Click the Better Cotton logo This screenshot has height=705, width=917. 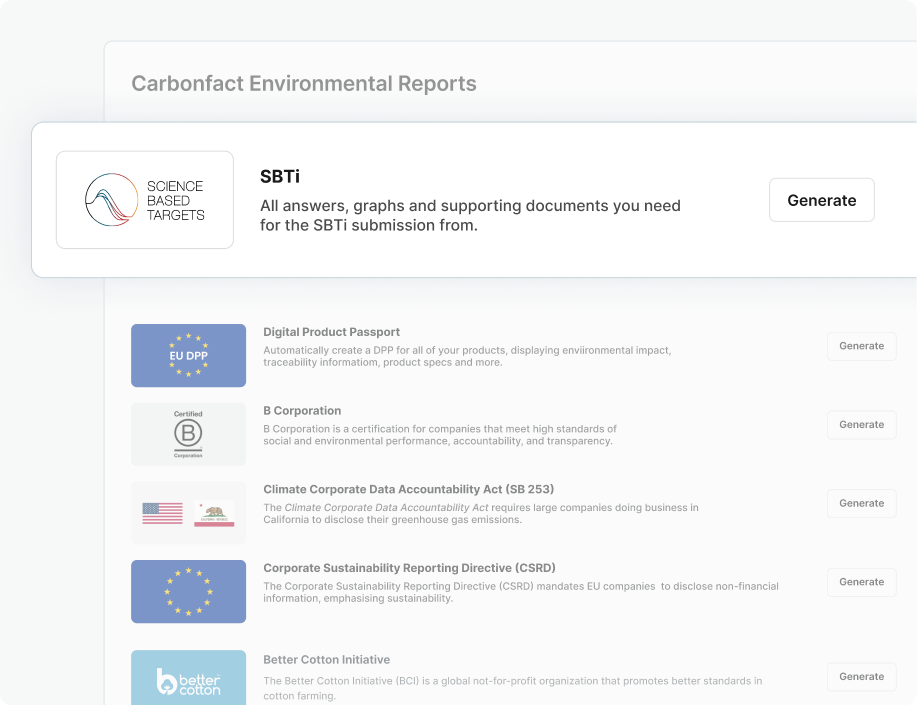coord(188,681)
